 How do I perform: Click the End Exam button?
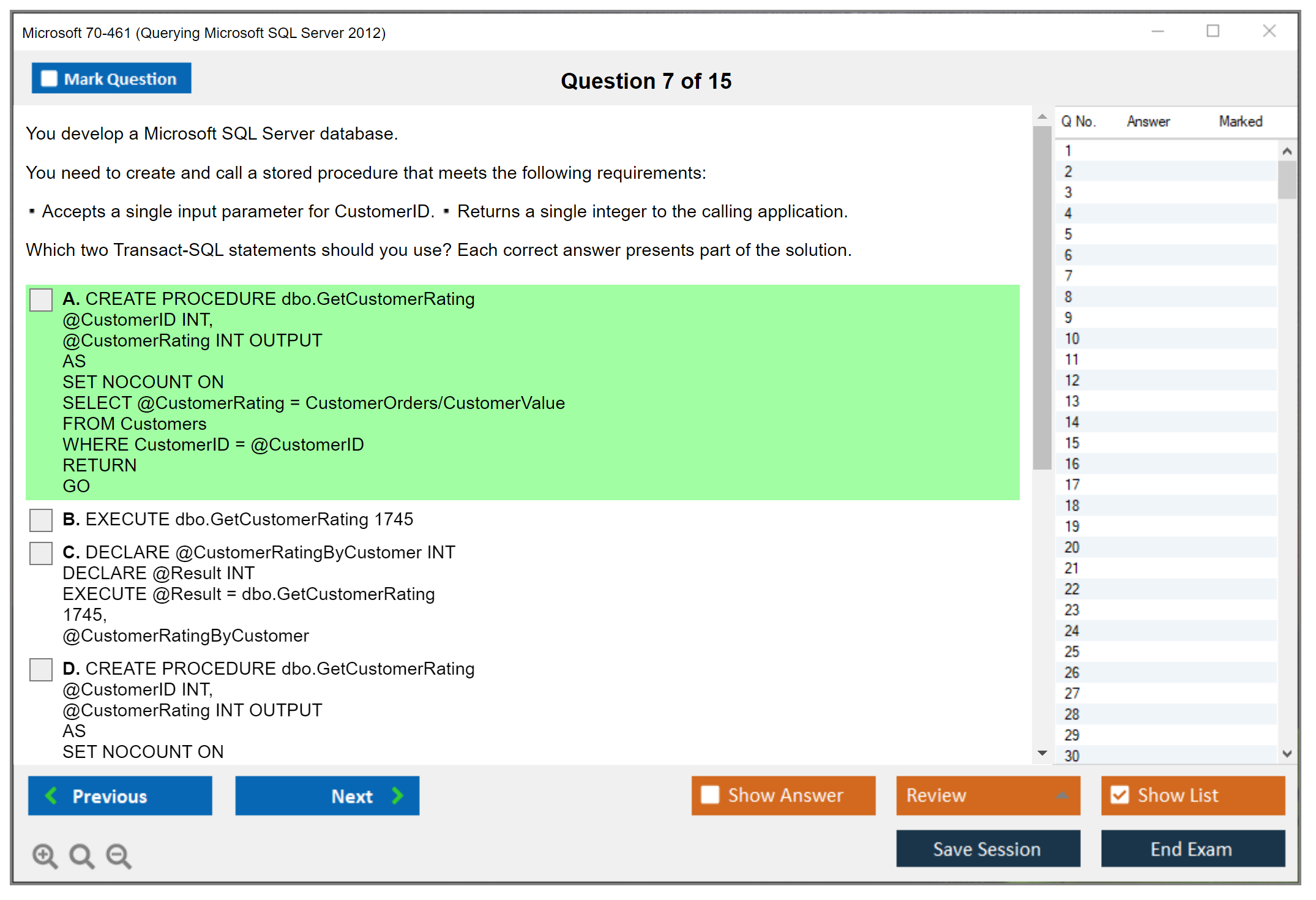1192,849
